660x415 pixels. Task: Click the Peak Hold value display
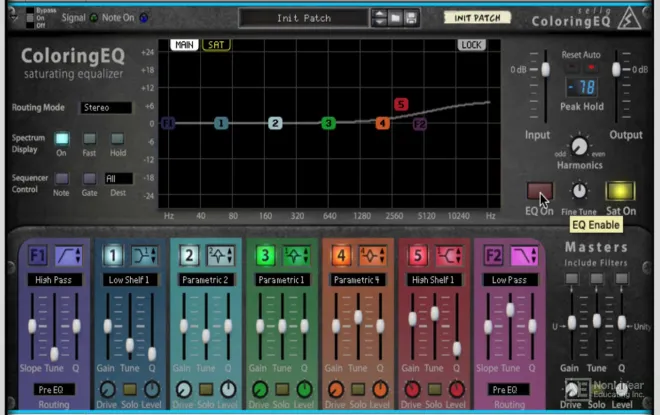pyautogui.click(x=581, y=88)
